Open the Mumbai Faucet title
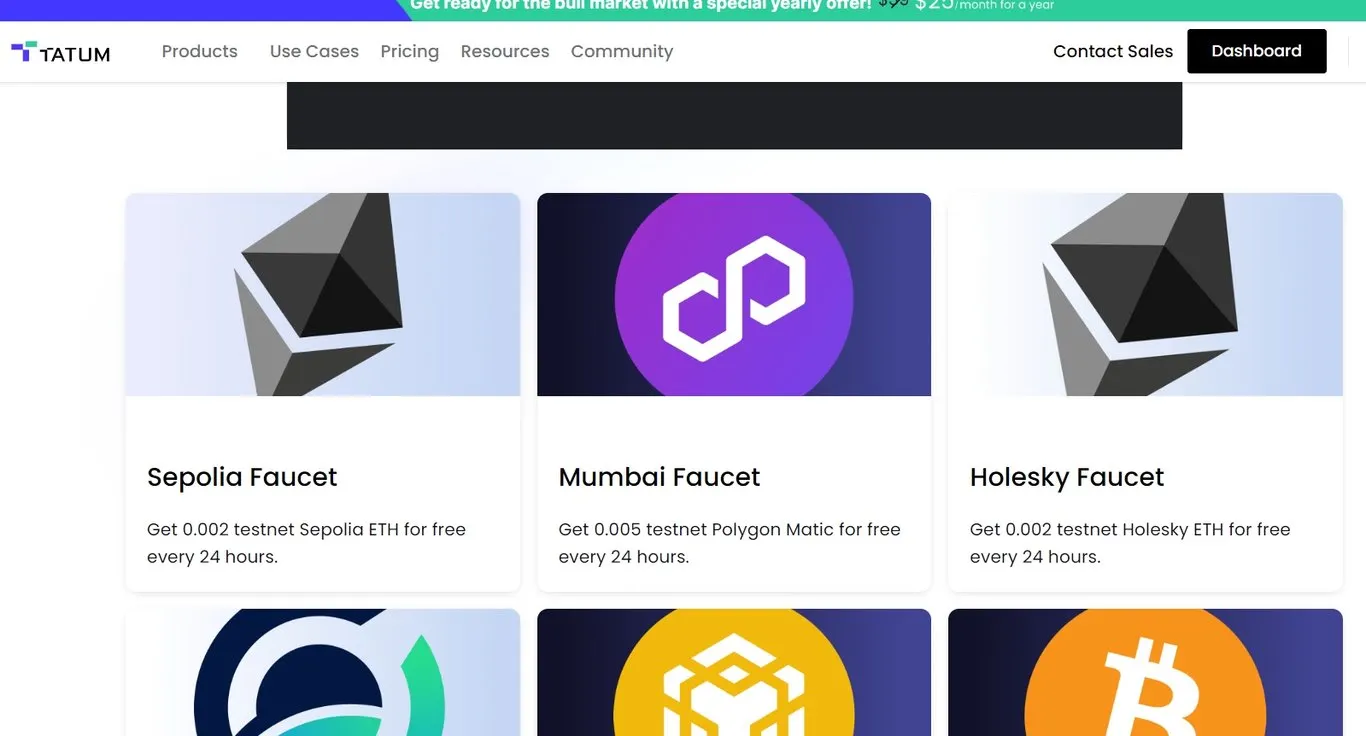Viewport: 1366px width, 736px height. [659, 477]
